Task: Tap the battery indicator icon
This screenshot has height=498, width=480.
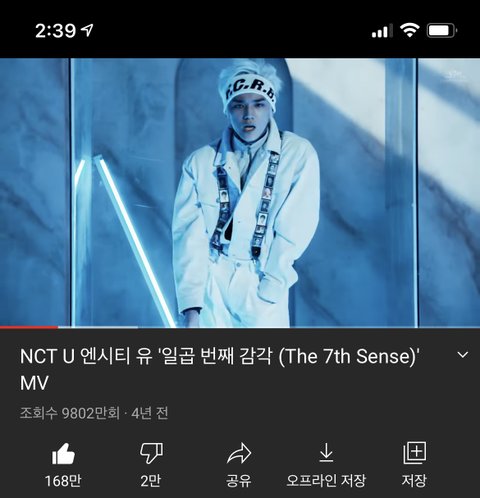Action: 442,31
